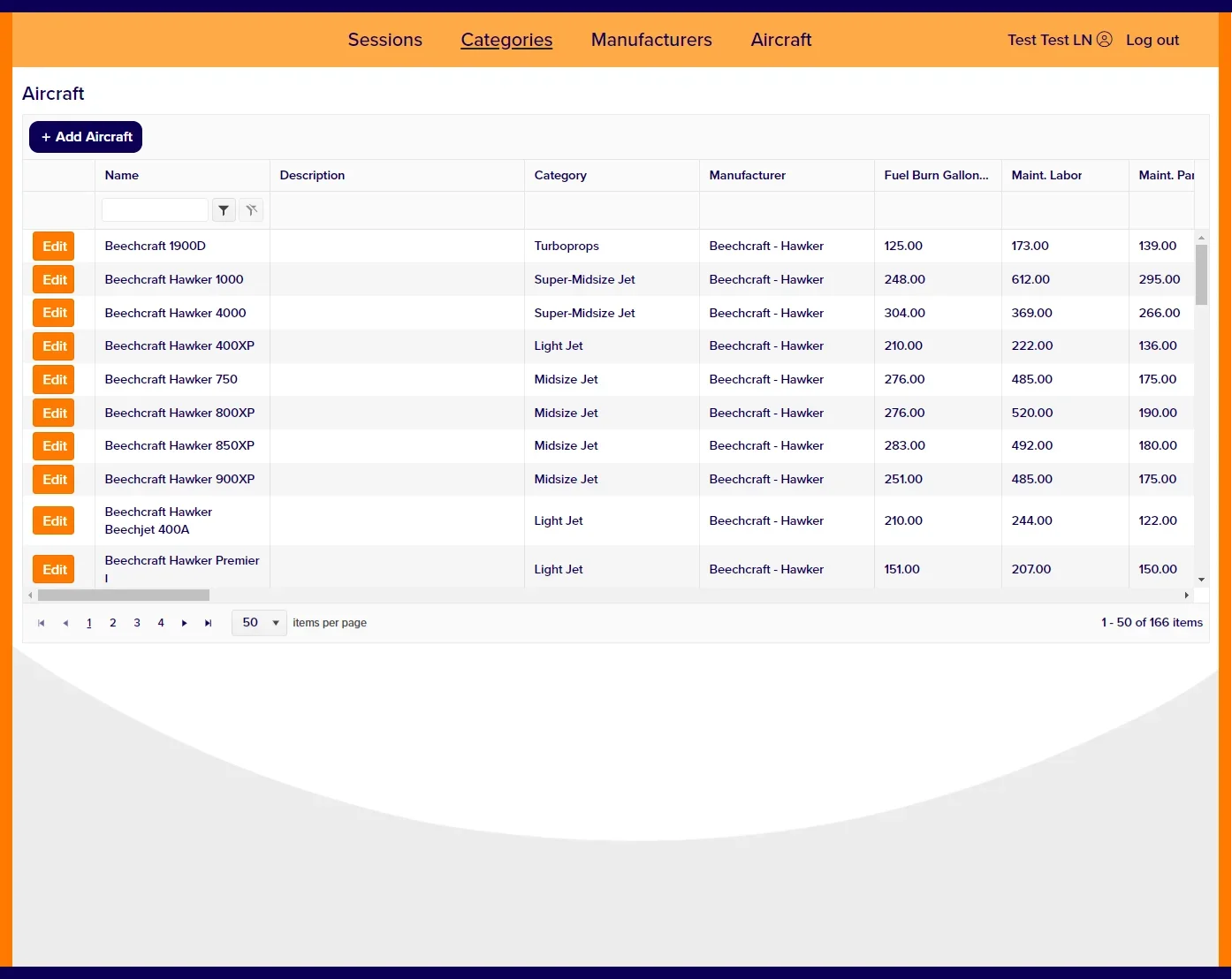Click the Log out link

point(1152,40)
